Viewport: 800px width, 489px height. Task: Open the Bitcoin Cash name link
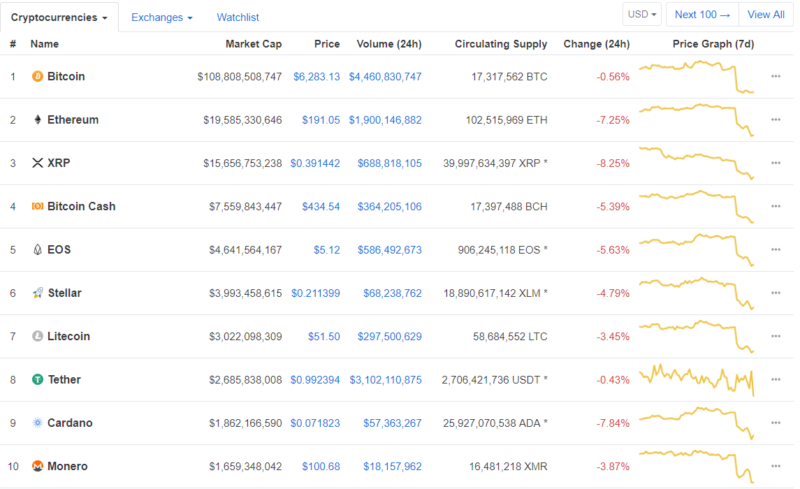(81, 206)
